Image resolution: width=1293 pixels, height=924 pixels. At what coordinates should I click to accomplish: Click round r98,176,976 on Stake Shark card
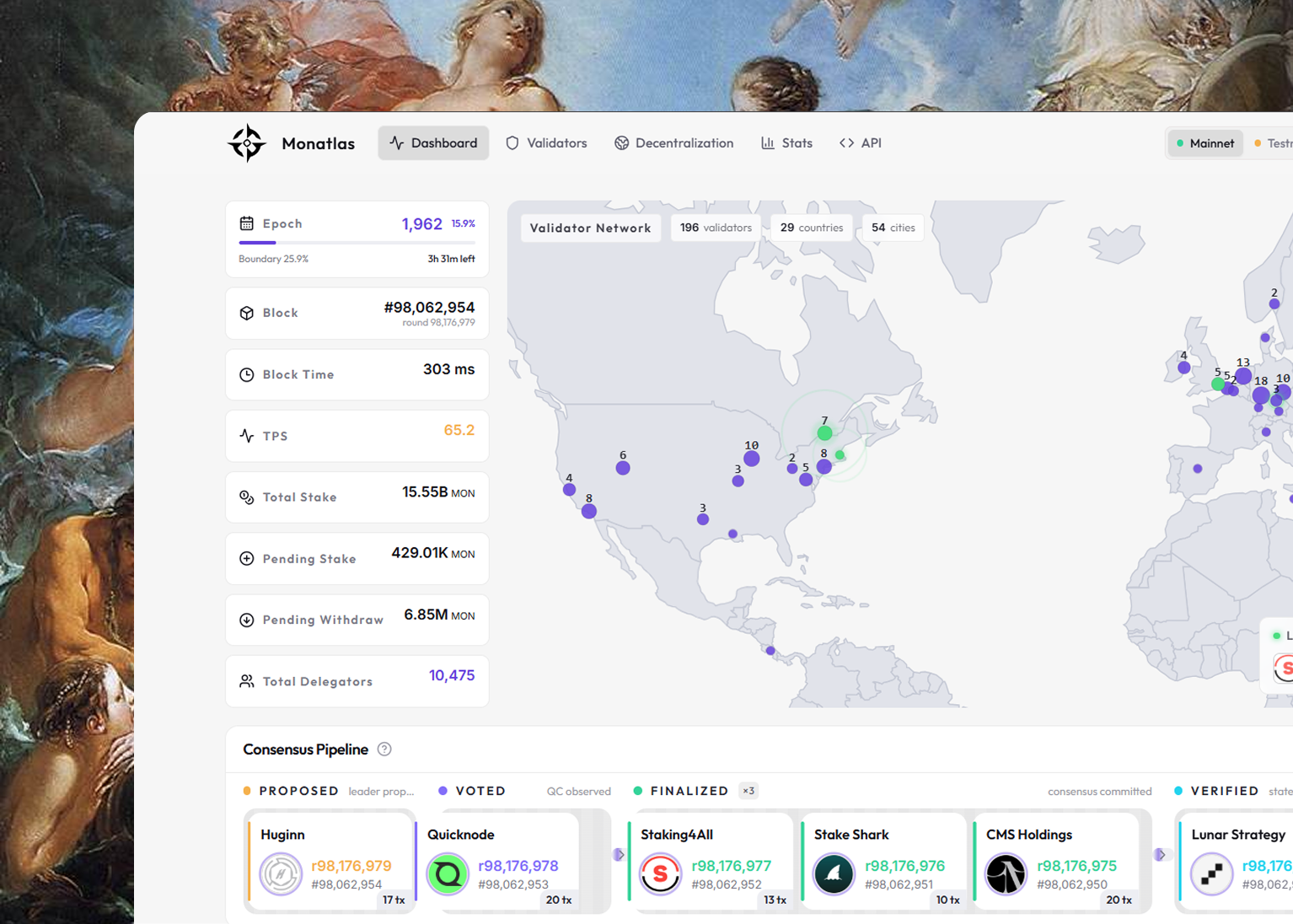(905, 866)
